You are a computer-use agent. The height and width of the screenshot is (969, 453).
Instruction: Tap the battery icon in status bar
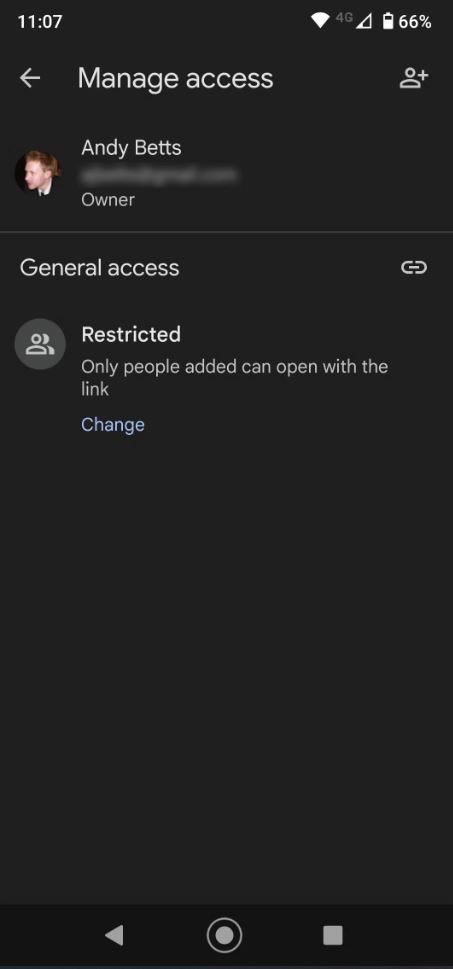pos(388,22)
